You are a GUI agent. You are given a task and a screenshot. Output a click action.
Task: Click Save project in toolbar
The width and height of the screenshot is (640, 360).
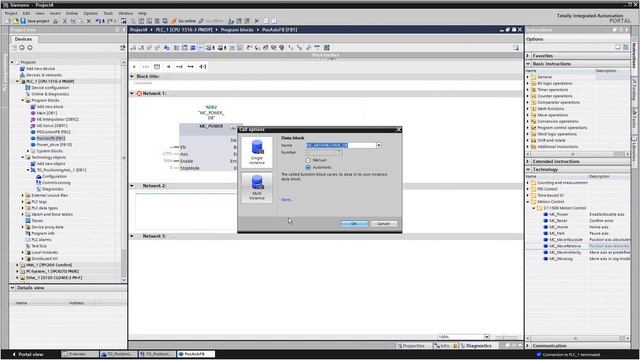[35, 21]
